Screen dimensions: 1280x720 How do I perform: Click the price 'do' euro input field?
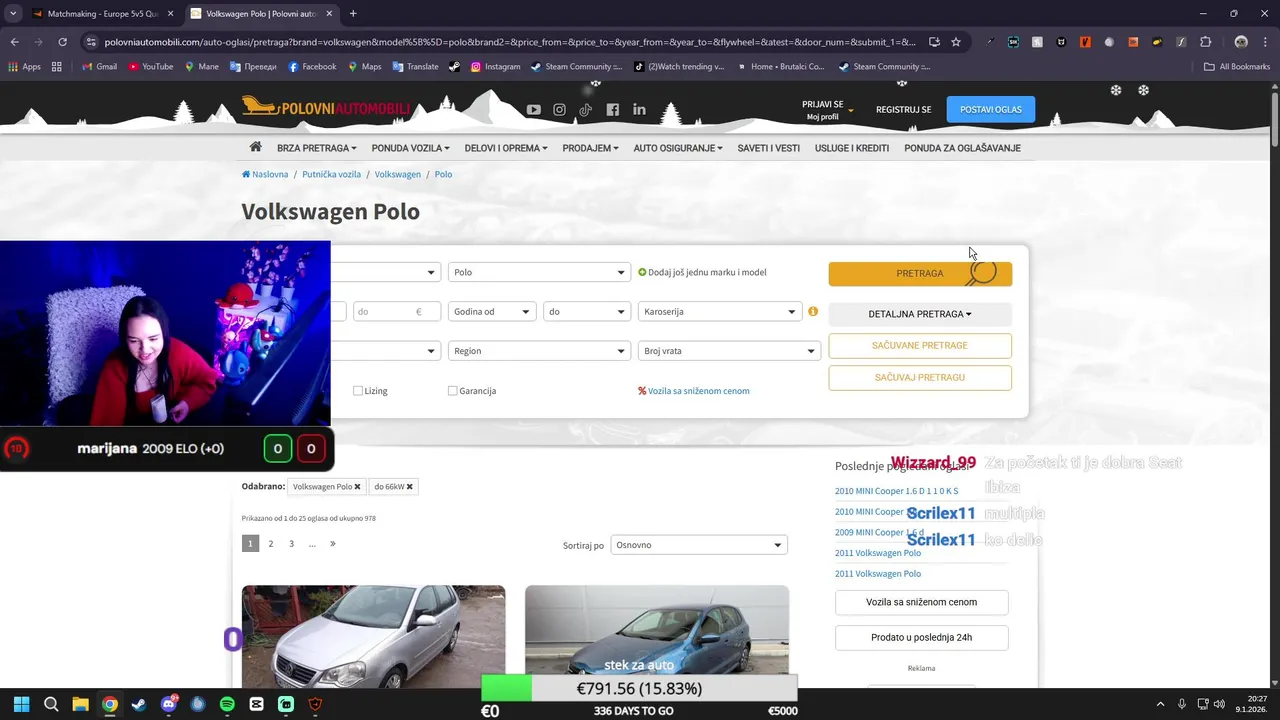tap(397, 312)
